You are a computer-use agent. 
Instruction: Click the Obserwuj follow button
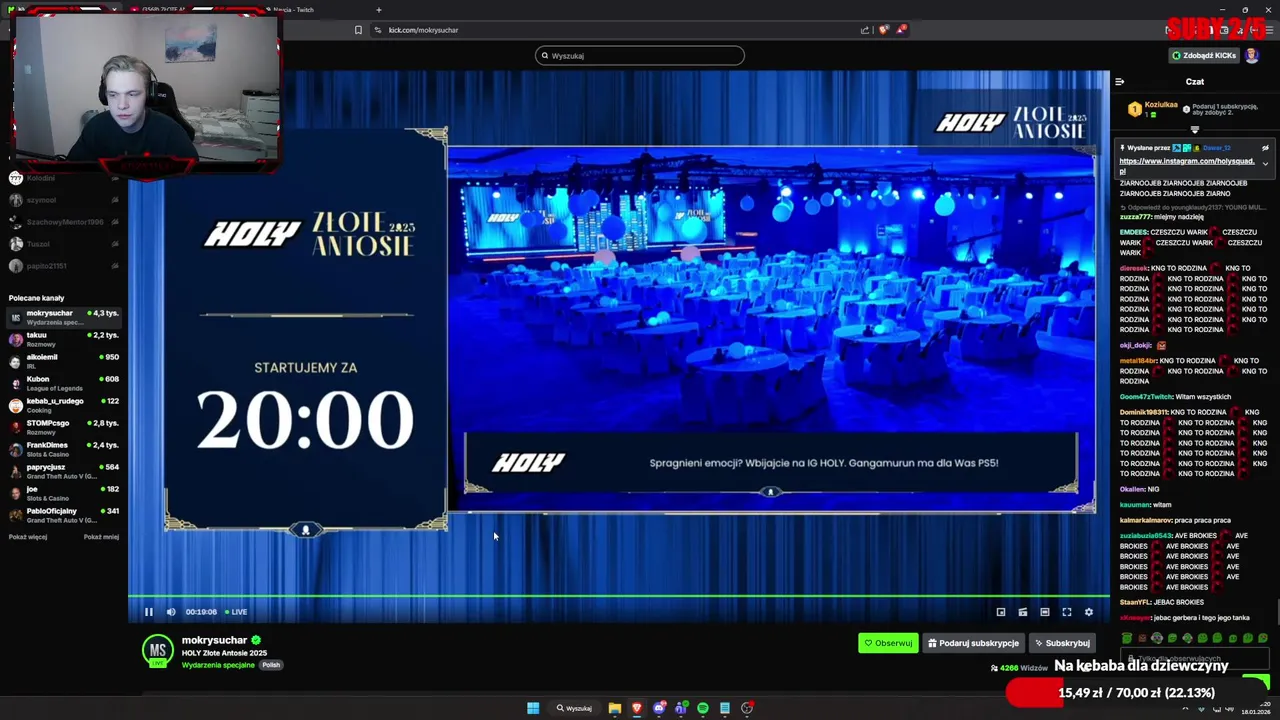888,643
